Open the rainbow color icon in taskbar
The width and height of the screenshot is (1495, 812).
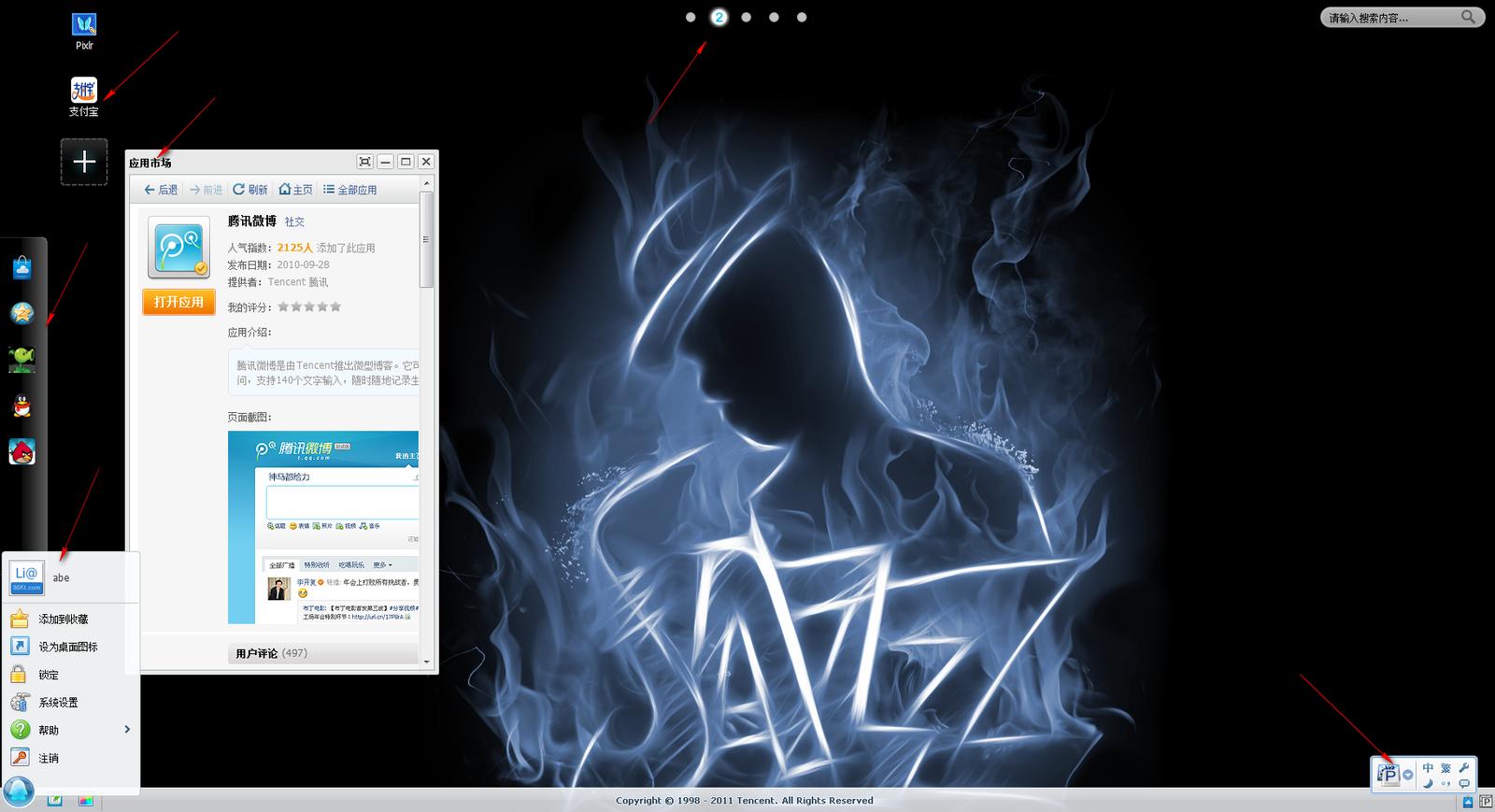85,801
